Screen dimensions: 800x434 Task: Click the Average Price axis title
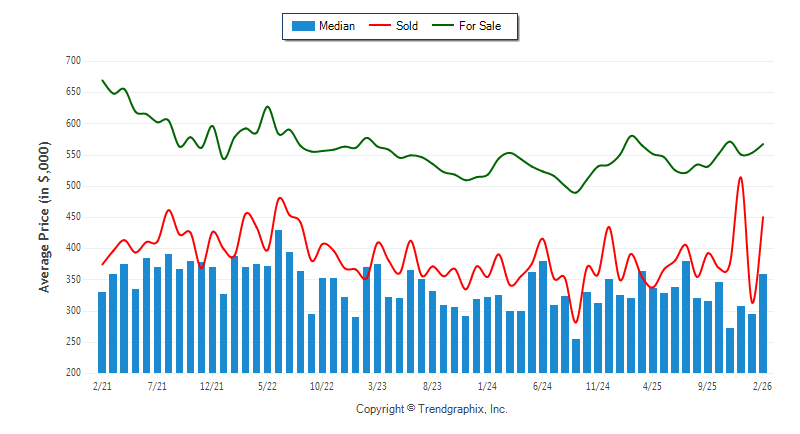[44, 217]
